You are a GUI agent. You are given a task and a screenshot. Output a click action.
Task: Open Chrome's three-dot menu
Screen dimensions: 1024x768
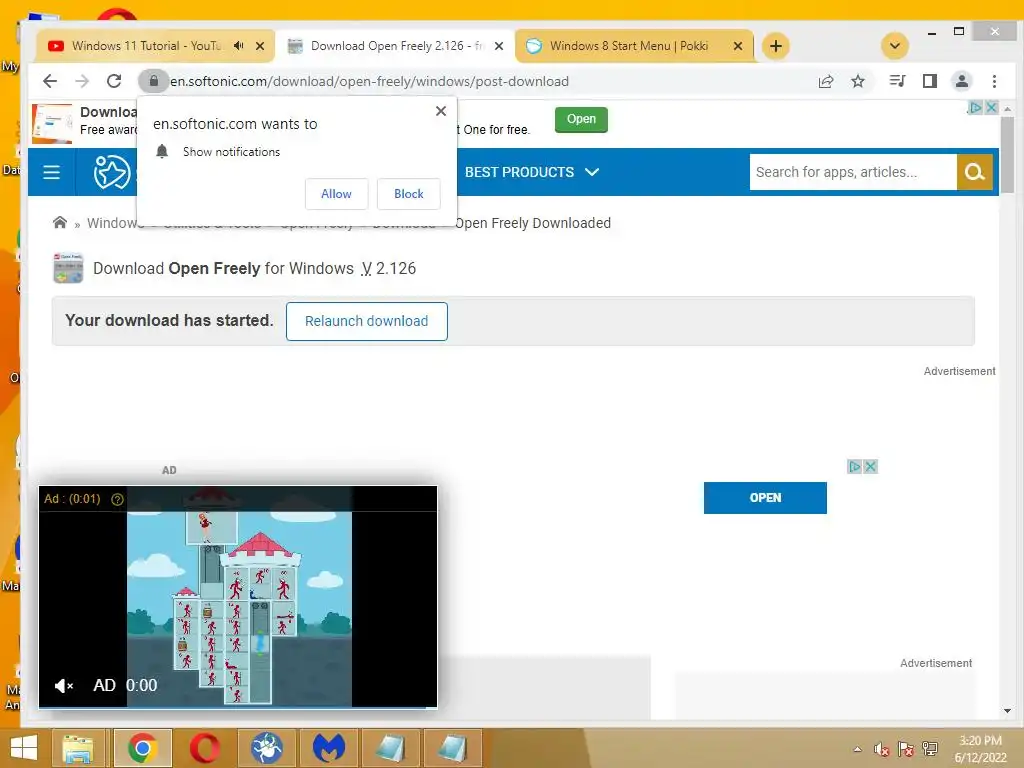[x=994, y=81]
